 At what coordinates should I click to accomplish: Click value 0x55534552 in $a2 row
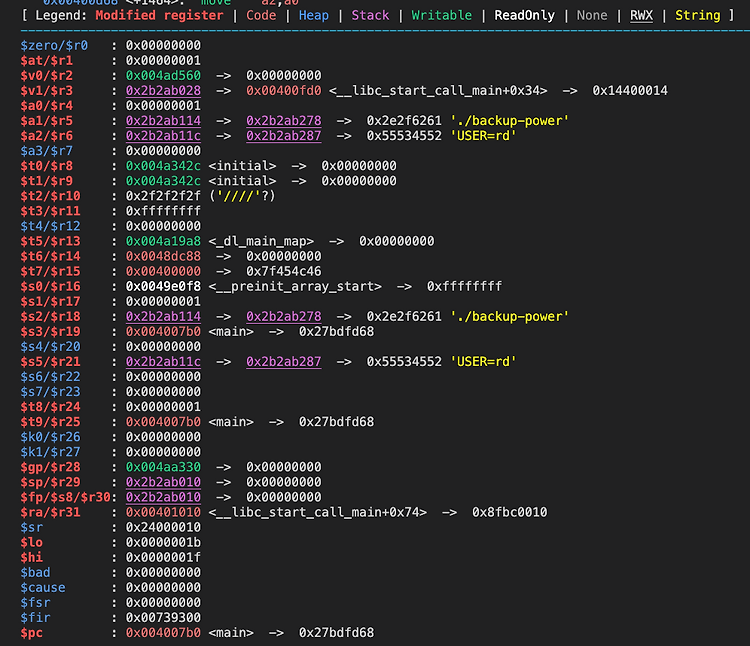(404, 136)
